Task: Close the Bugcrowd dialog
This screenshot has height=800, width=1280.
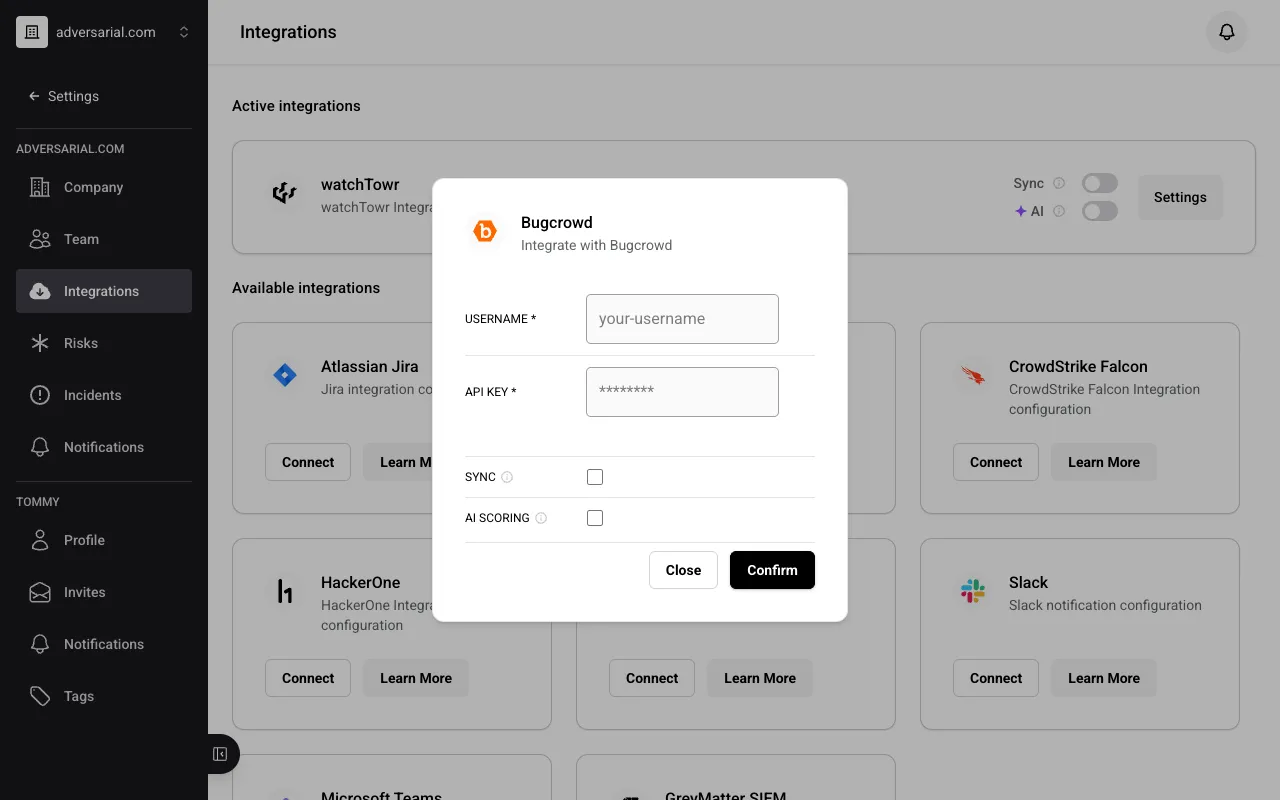Action: [683, 570]
